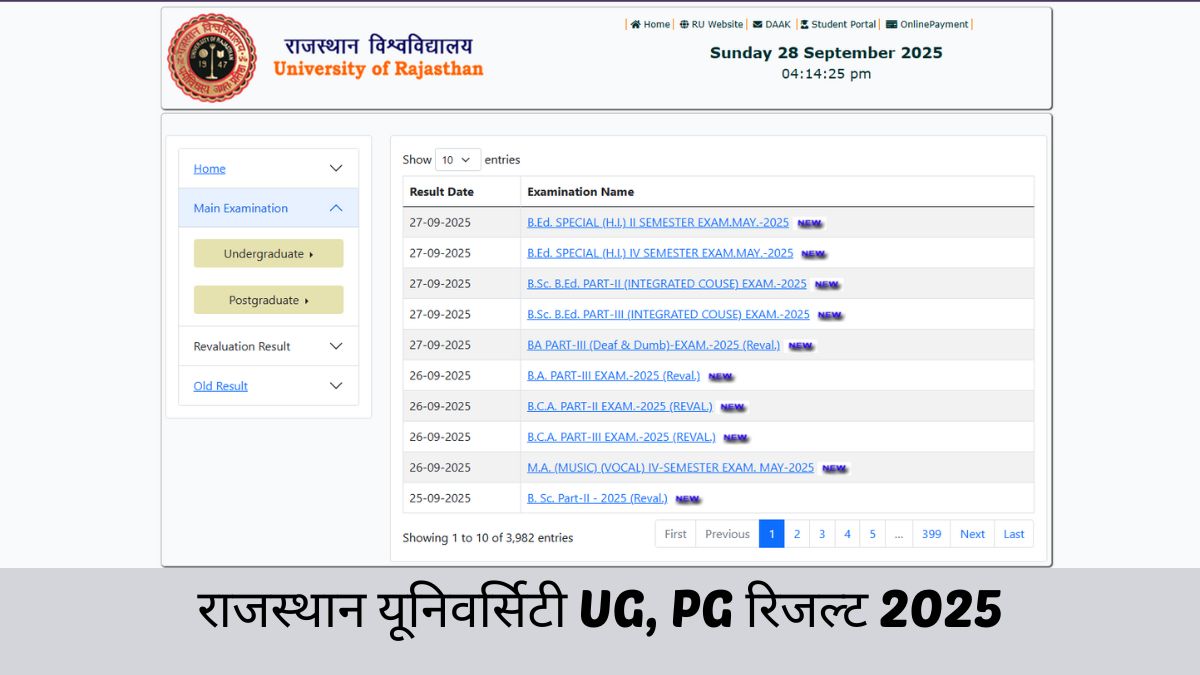Open the Home link in top navigation
The image size is (1200, 675).
pos(657,24)
